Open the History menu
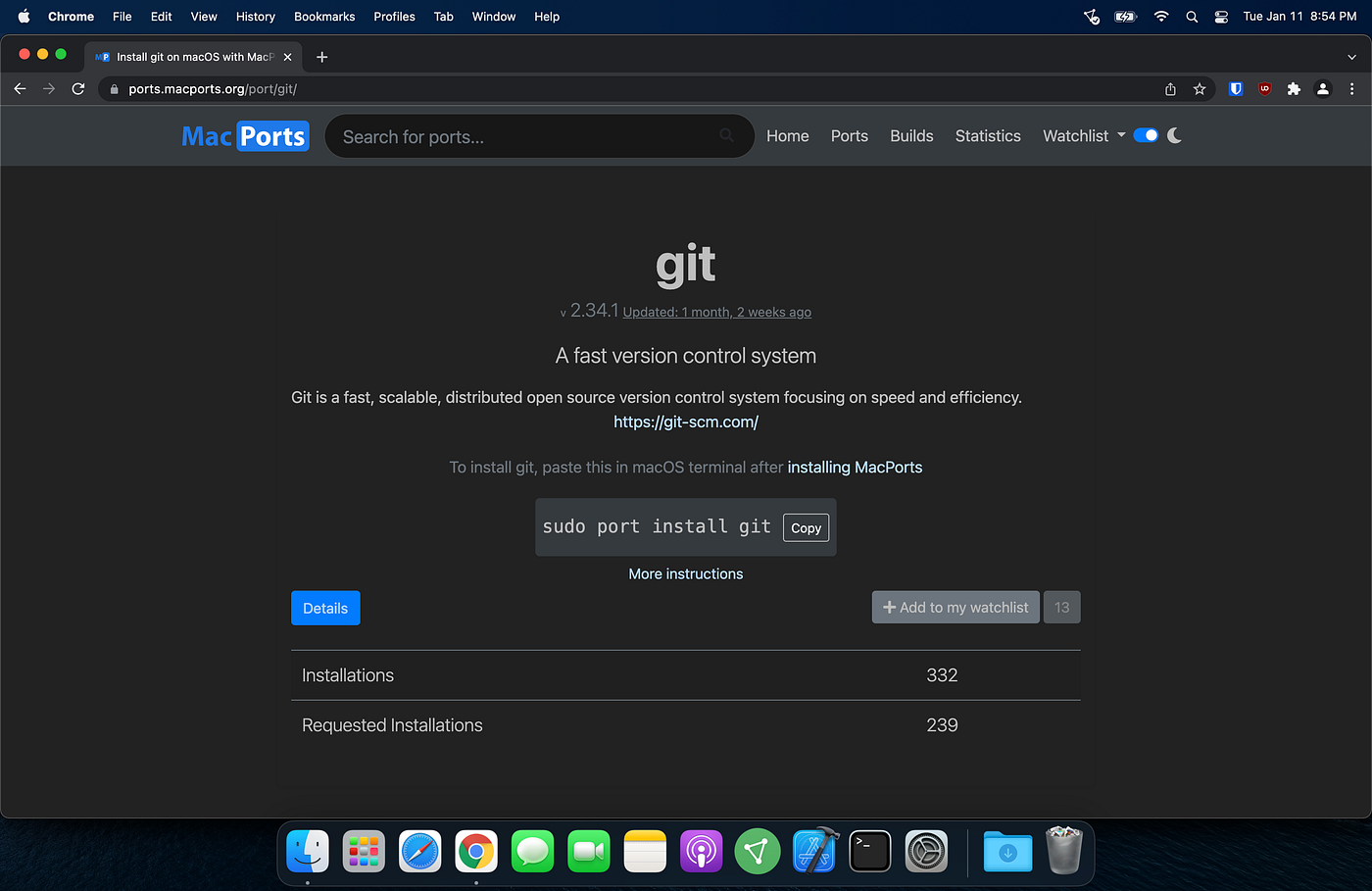Viewport: 1372px width, 891px height. [255, 17]
